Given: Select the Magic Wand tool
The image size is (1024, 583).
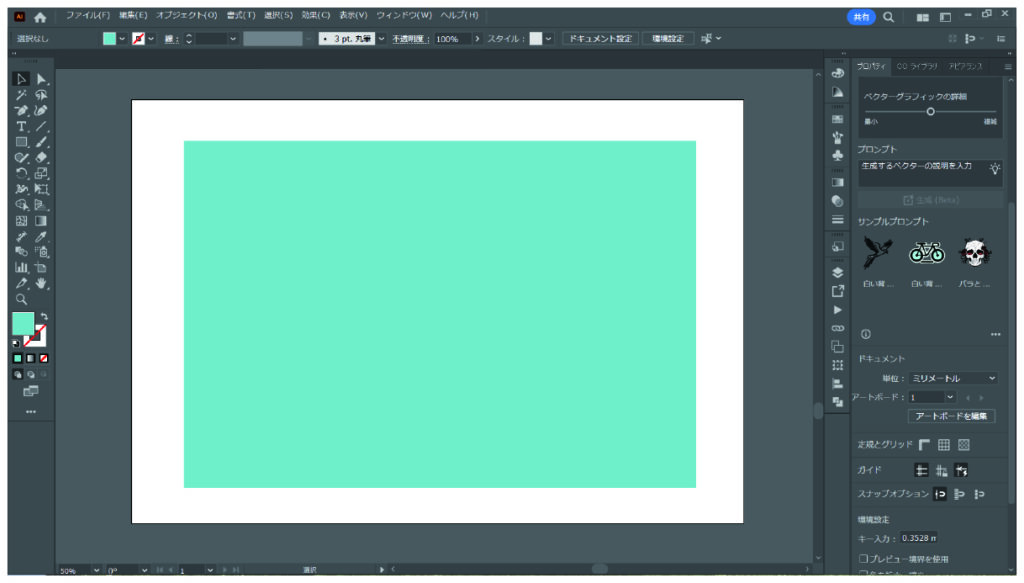Looking at the screenshot, I should tap(21, 95).
